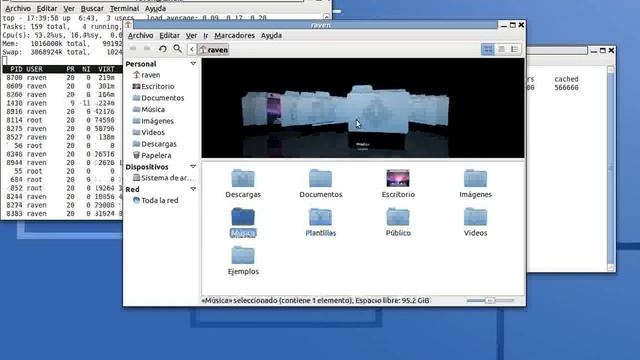This screenshot has height=360, width=640.
Task: Click the VIRT column header in top
Action: 106,69
